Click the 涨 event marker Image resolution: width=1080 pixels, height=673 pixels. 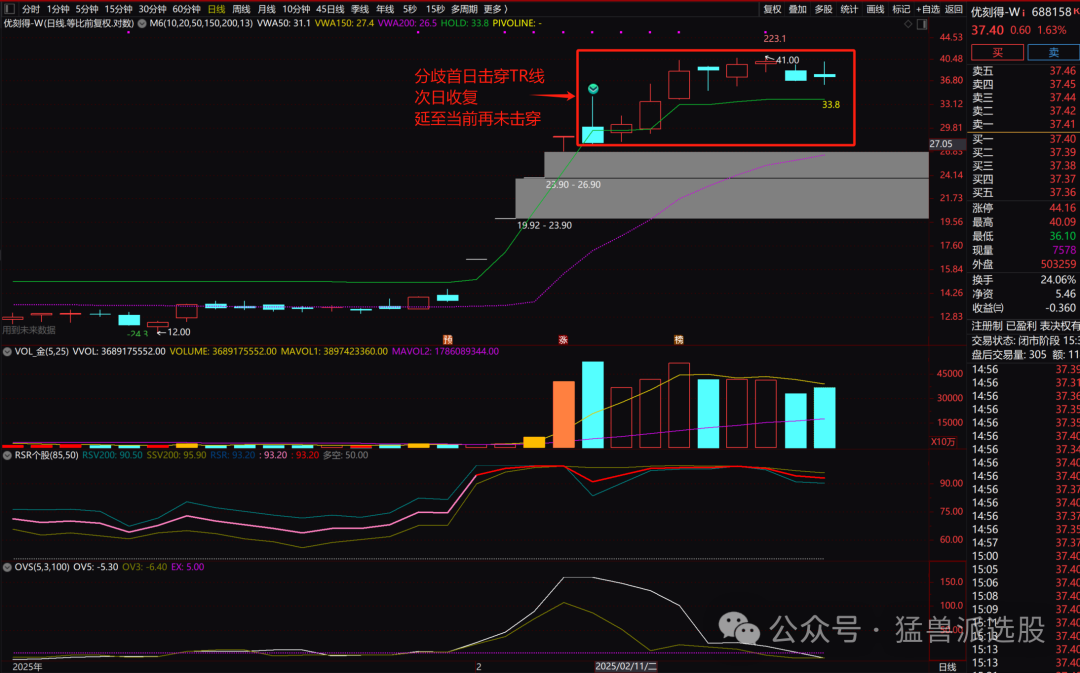tap(563, 340)
